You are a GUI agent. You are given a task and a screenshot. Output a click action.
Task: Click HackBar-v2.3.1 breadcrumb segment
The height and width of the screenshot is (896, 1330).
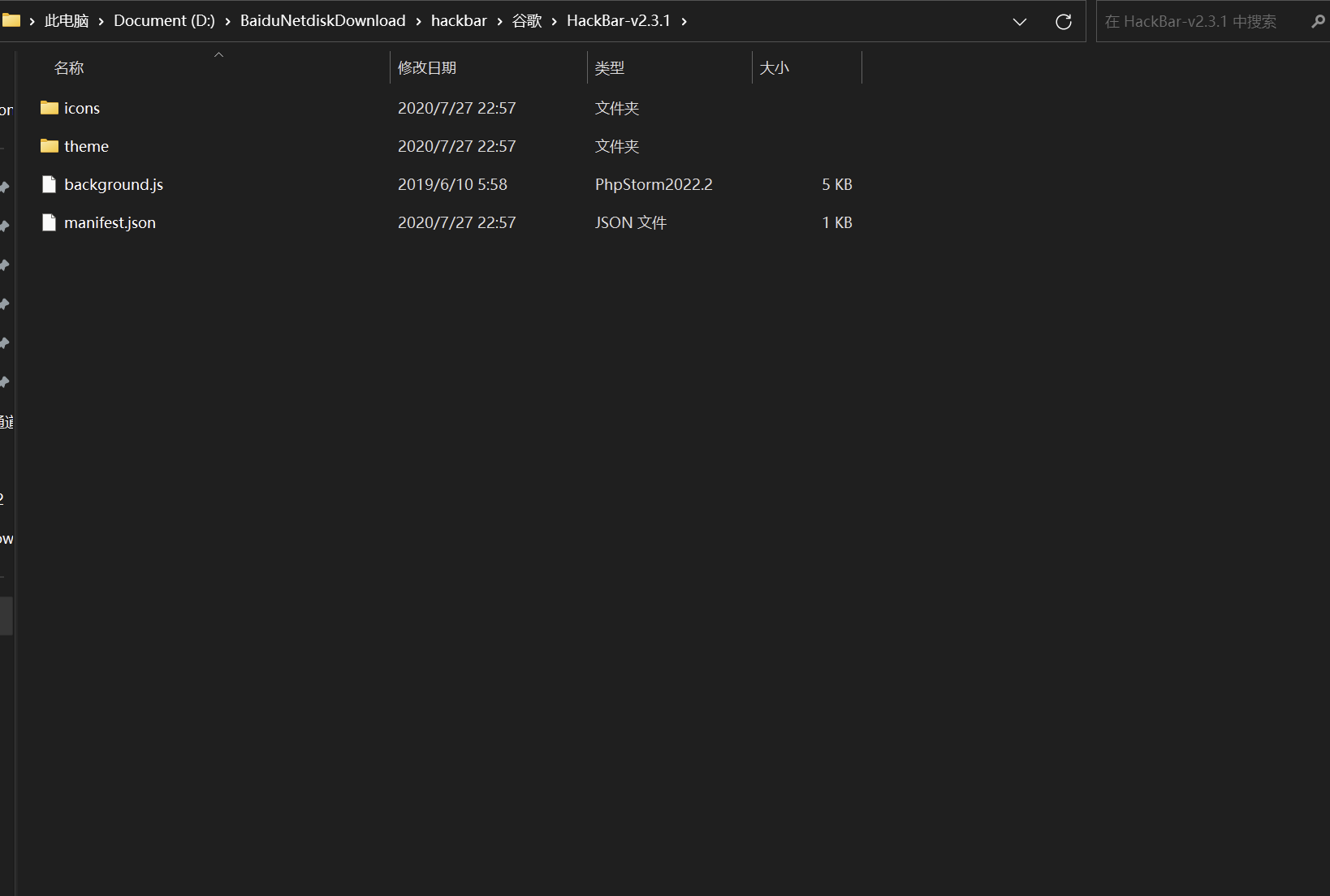coord(619,21)
